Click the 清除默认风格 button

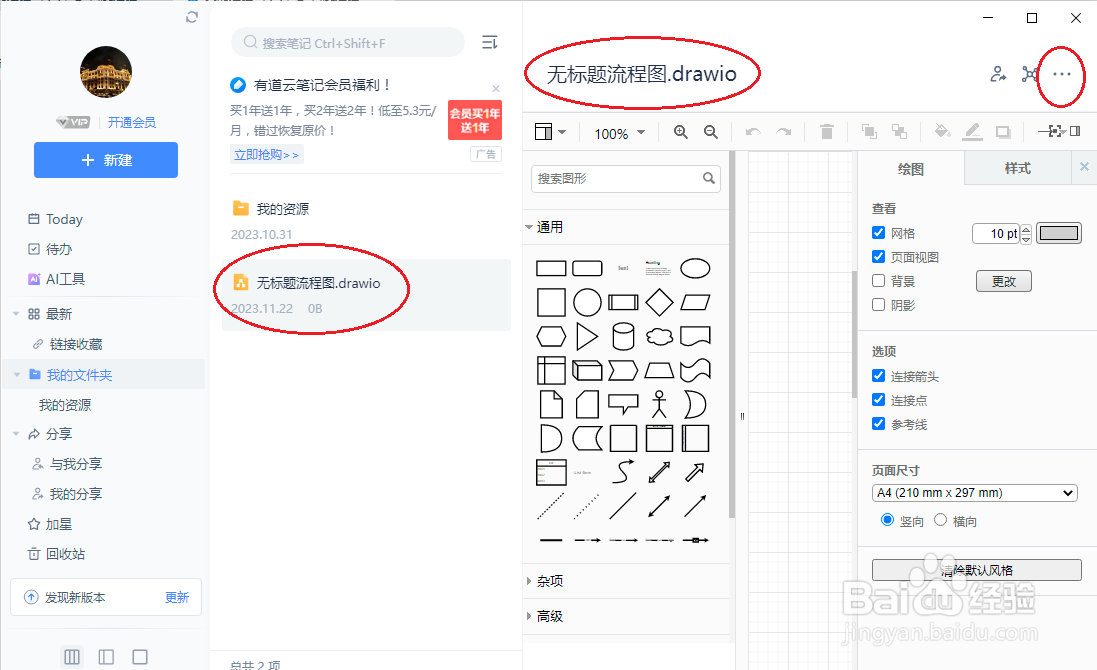point(977,570)
